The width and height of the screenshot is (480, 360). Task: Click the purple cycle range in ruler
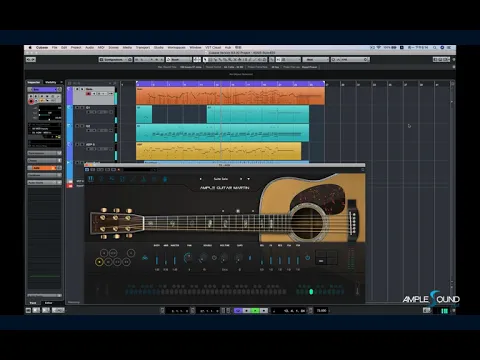[x=230, y=84]
